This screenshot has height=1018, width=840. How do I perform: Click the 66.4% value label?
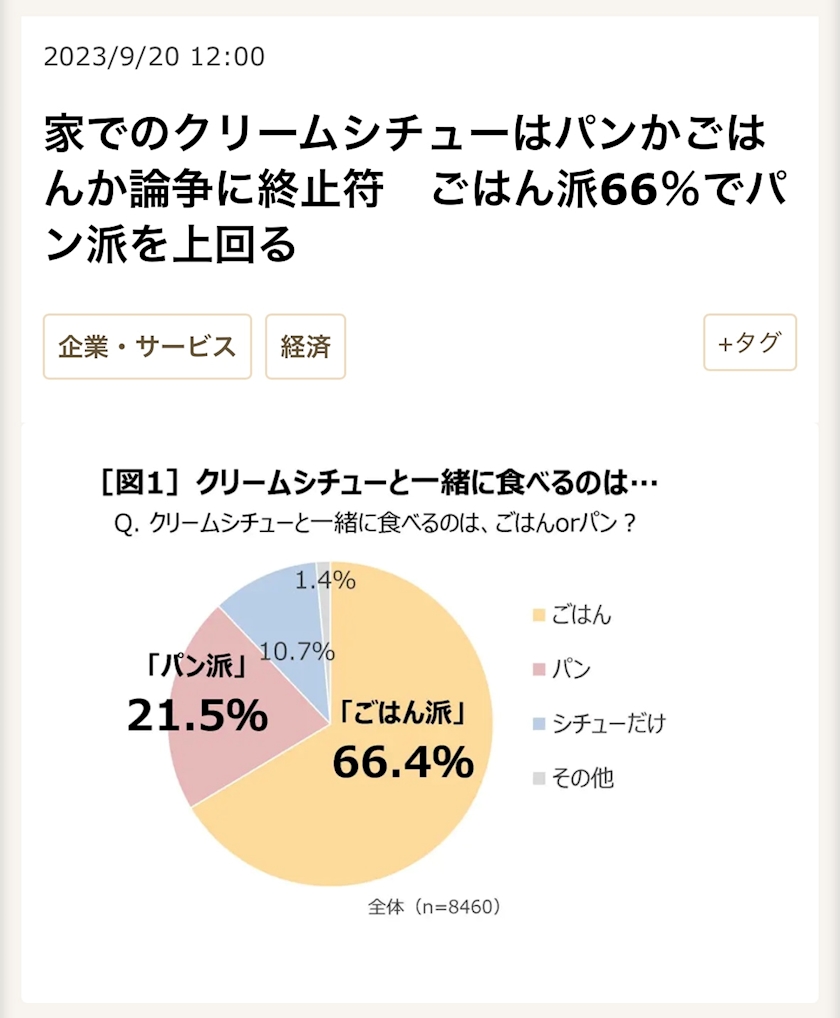pos(402,763)
